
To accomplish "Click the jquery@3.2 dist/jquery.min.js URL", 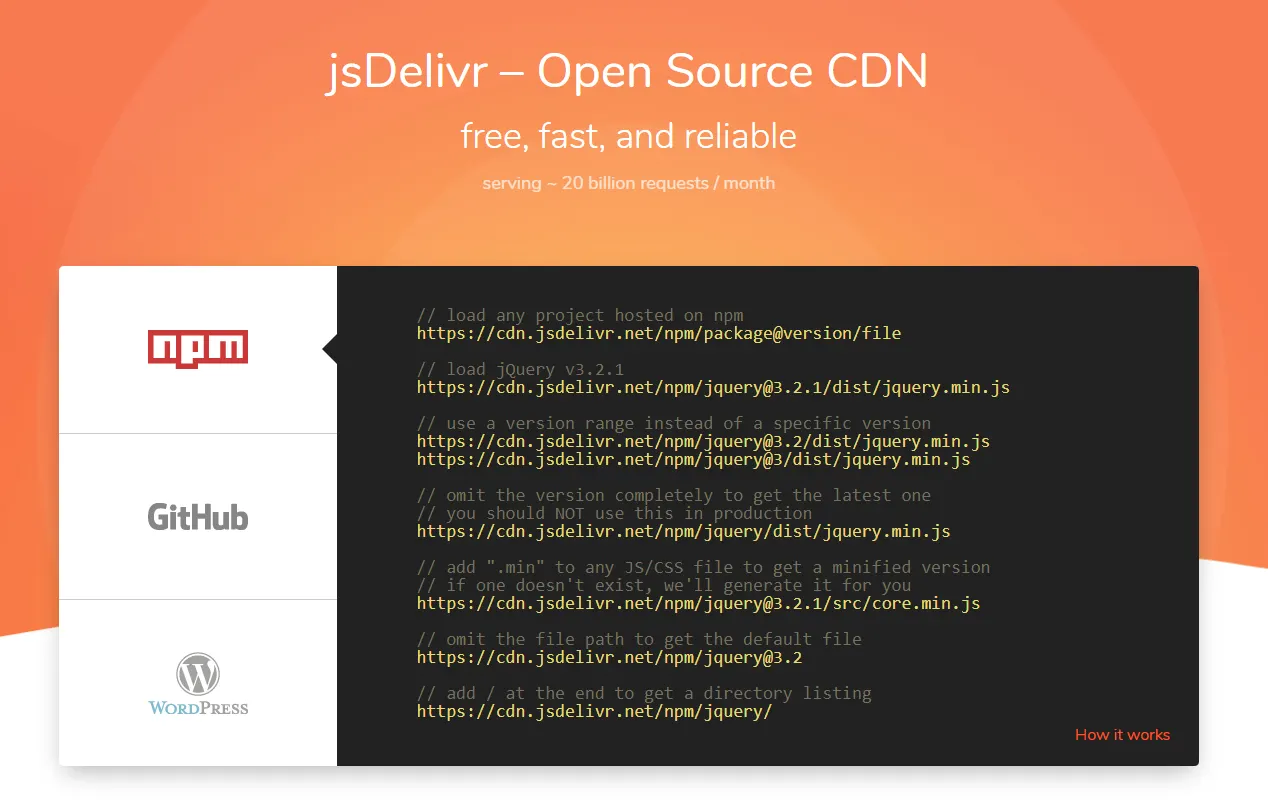I will point(703,441).
